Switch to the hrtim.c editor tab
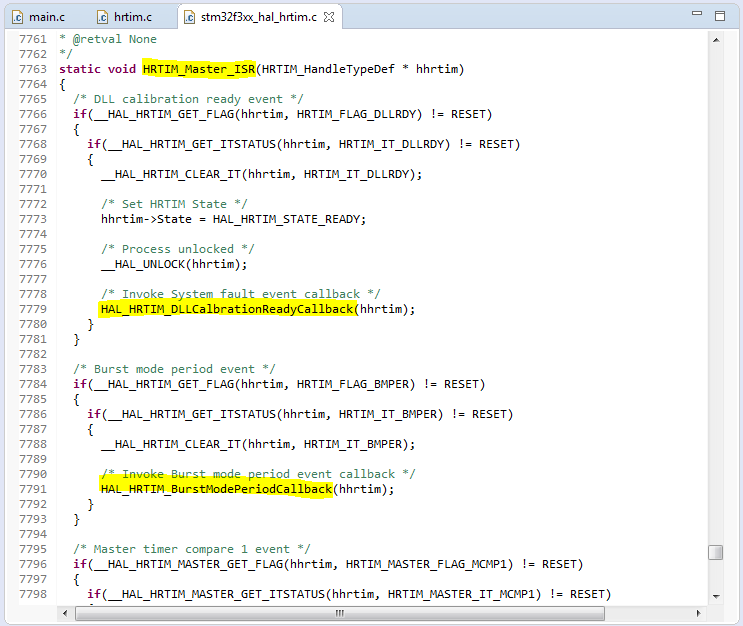 (x=125, y=17)
